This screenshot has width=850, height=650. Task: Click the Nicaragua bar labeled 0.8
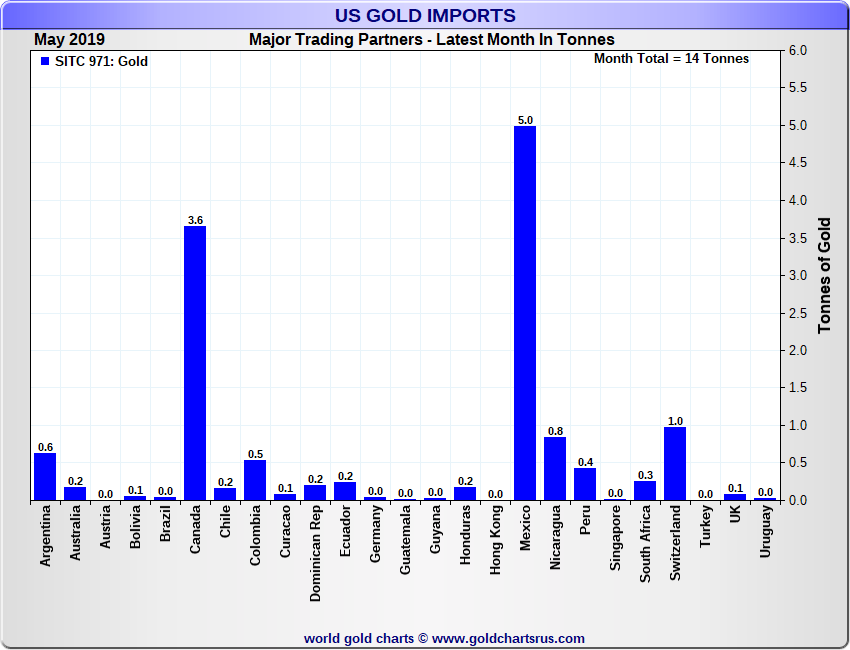click(x=555, y=468)
